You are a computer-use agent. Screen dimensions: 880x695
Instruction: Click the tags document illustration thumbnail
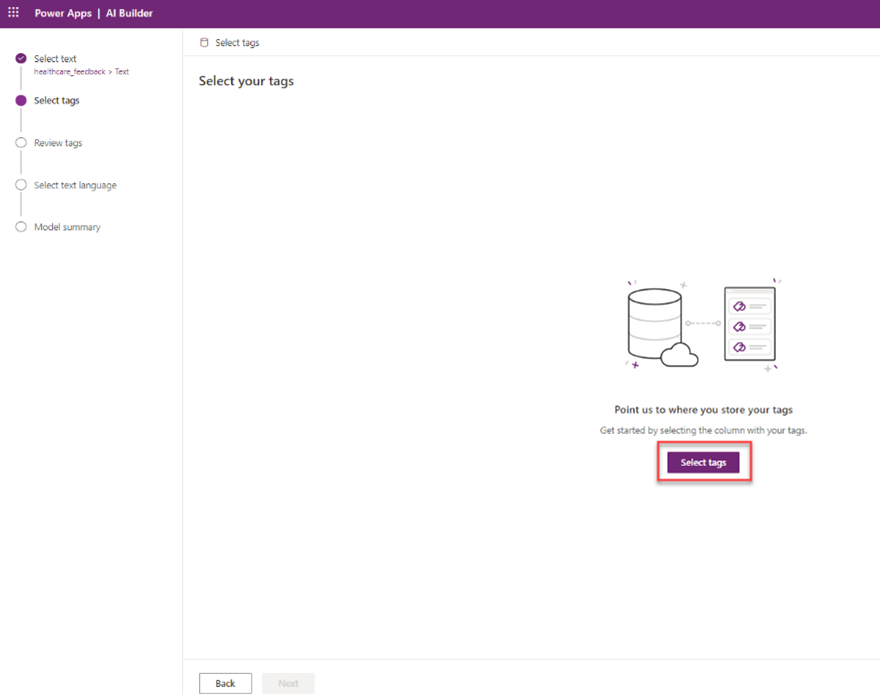(x=749, y=324)
